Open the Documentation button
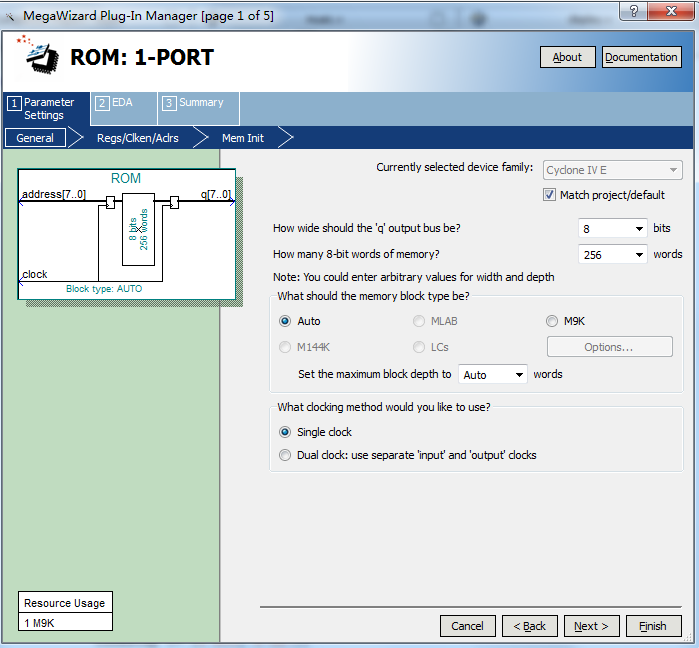This screenshot has height=648, width=699. [x=641, y=57]
